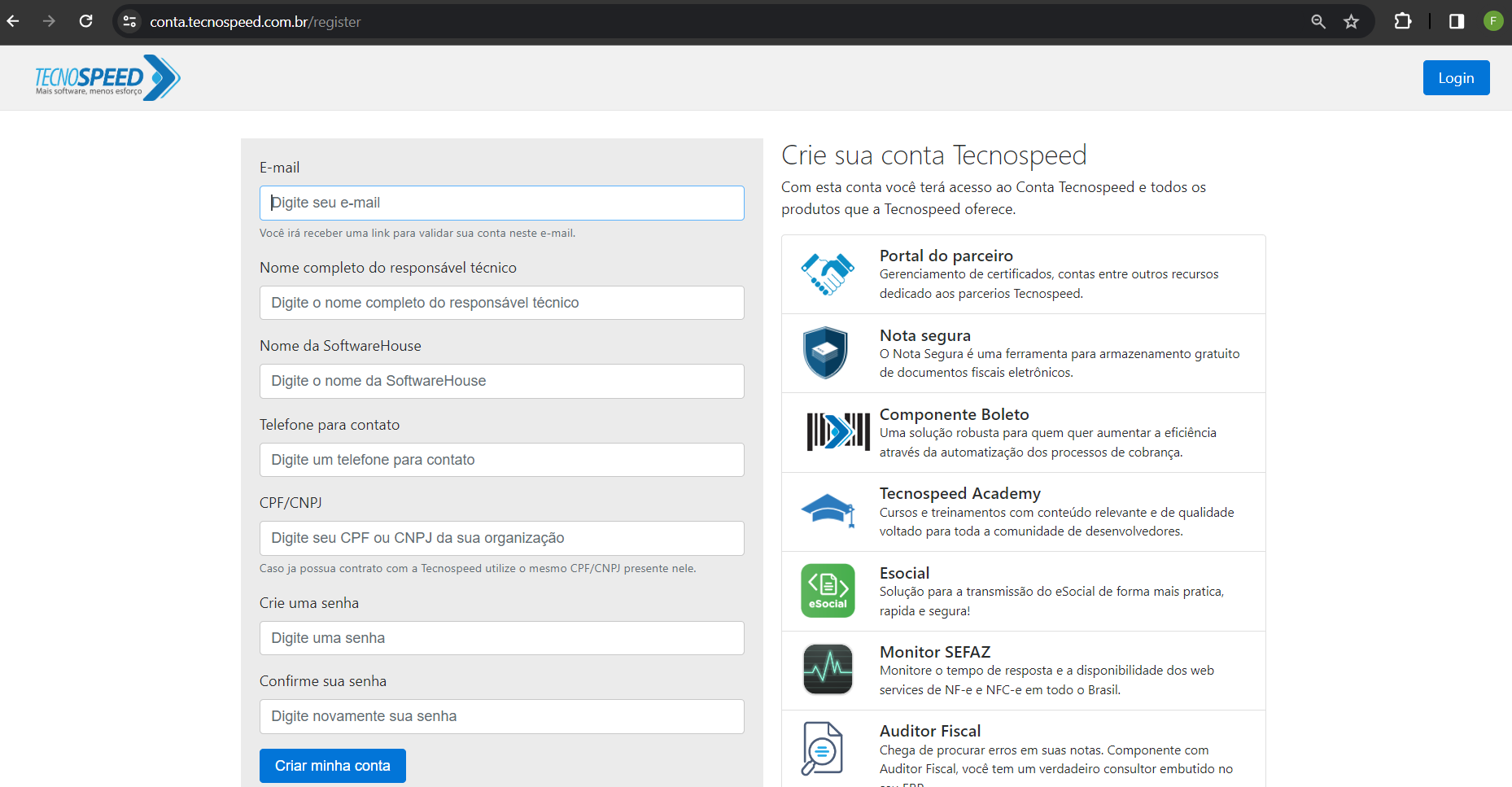Click the Tecnospeed logo
The width and height of the screenshot is (1512, 787).
click(x=107, y=77)
